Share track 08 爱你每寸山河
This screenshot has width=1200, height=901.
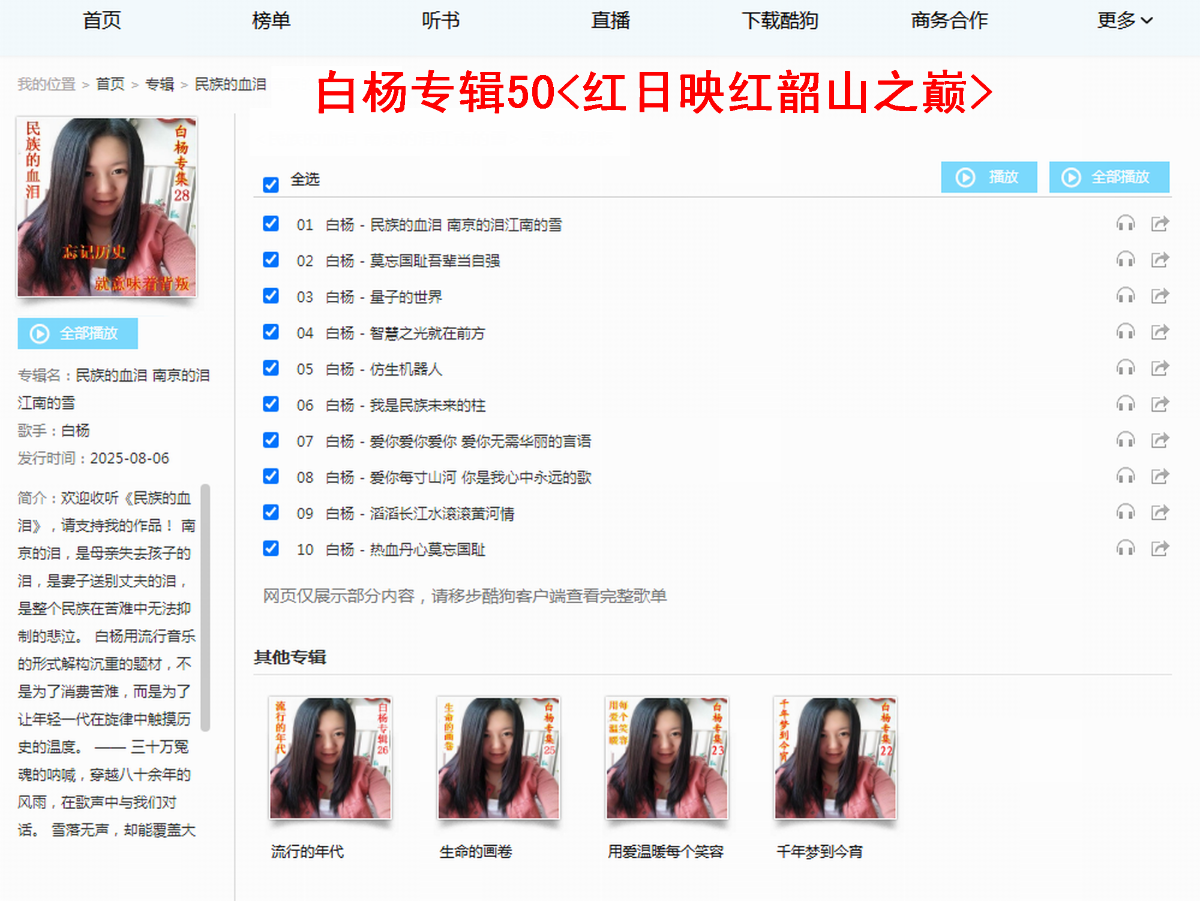1160,476
